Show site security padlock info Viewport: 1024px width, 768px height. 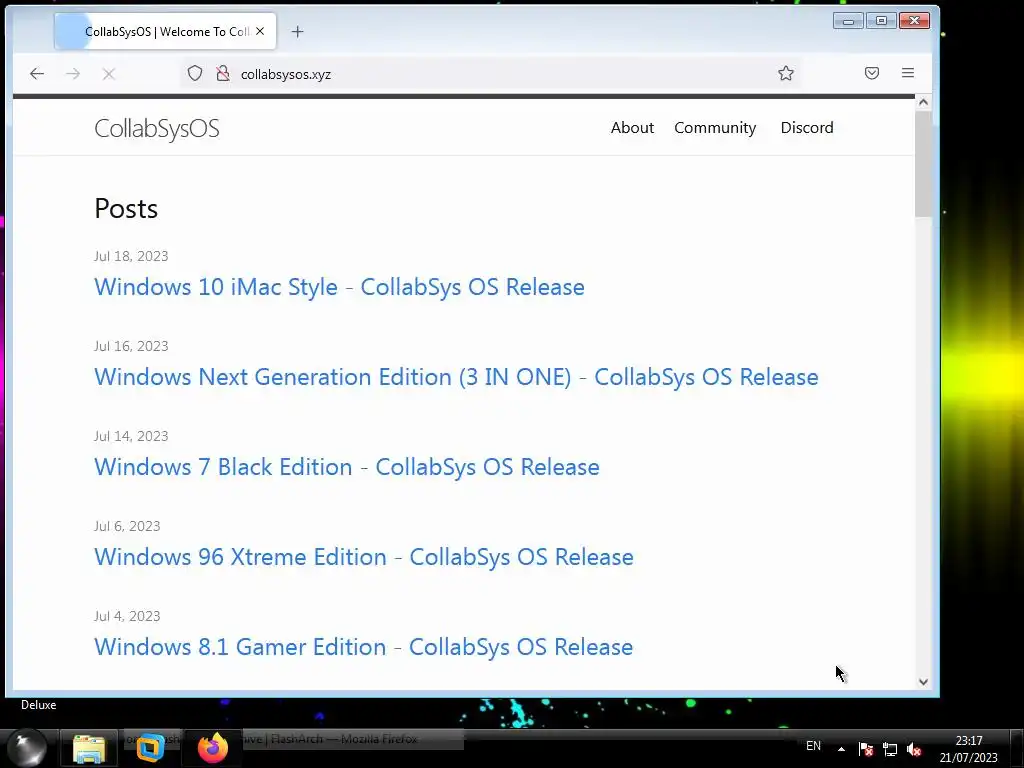click(223, 73)
